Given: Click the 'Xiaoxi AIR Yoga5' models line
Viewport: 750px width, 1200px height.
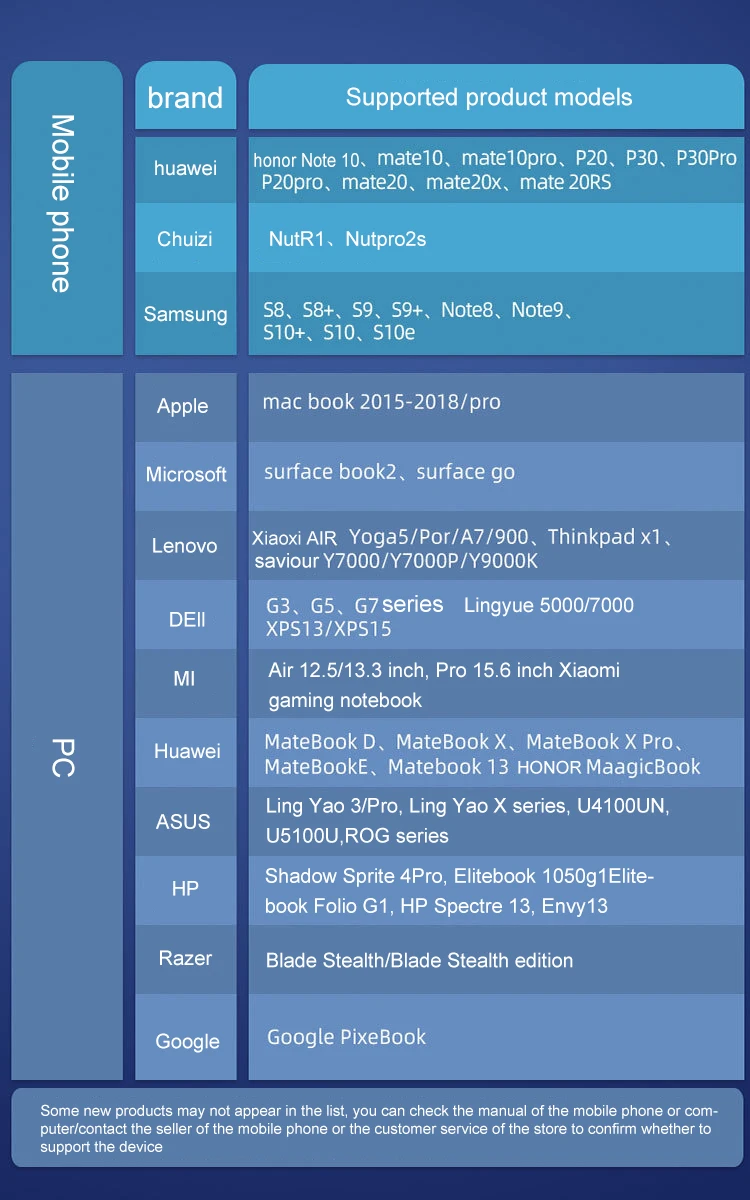Looking at the screenshot, I should pyautogui.click(x=462, y=537).
